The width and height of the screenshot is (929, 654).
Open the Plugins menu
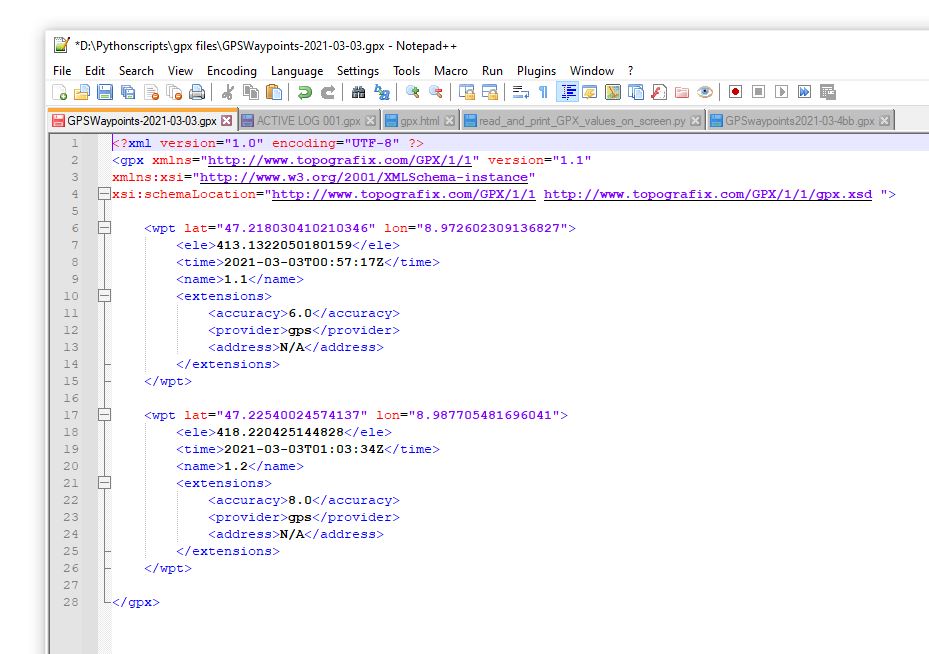[536, 71]
